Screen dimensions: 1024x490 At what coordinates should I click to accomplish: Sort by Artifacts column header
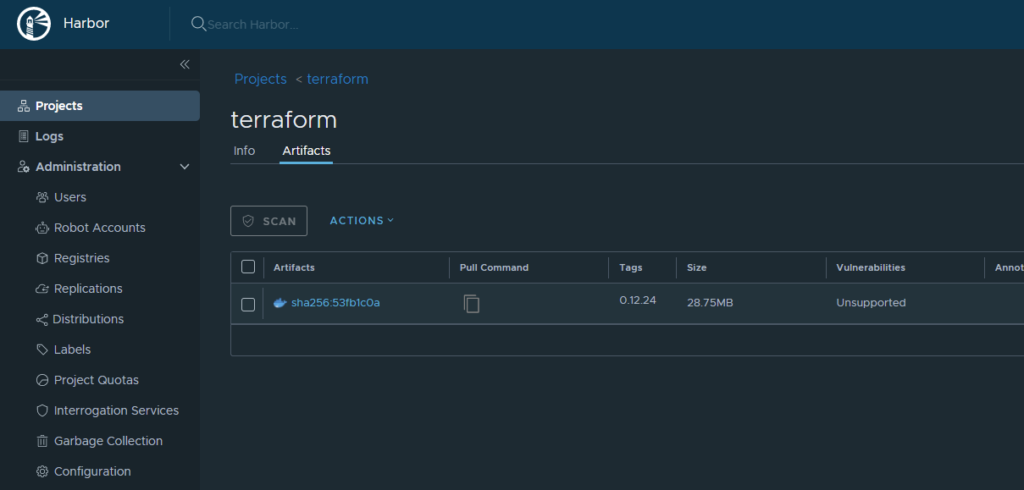point(294,268)
